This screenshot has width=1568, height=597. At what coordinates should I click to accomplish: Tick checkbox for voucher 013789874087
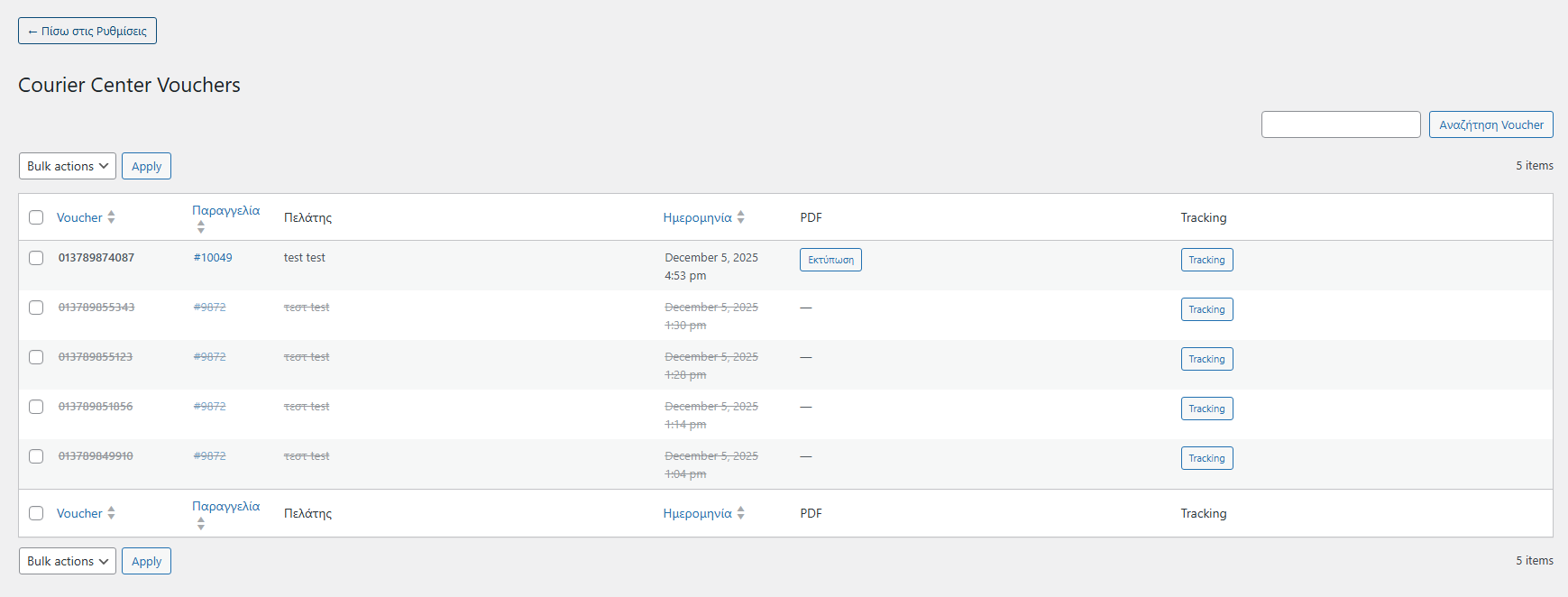pos(36,258)
